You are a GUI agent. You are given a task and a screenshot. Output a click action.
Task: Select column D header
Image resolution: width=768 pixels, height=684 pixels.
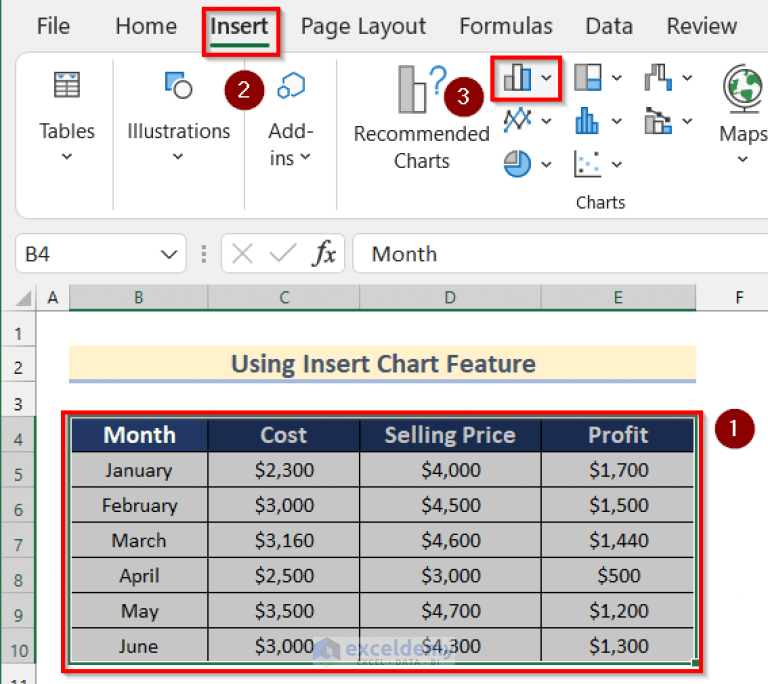pyautogui.click(x=450, y=297)
